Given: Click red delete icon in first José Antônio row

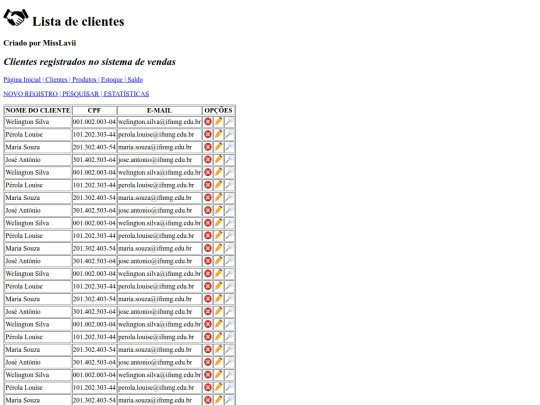Looking at the screenshot, I should (x=208, y=159).
